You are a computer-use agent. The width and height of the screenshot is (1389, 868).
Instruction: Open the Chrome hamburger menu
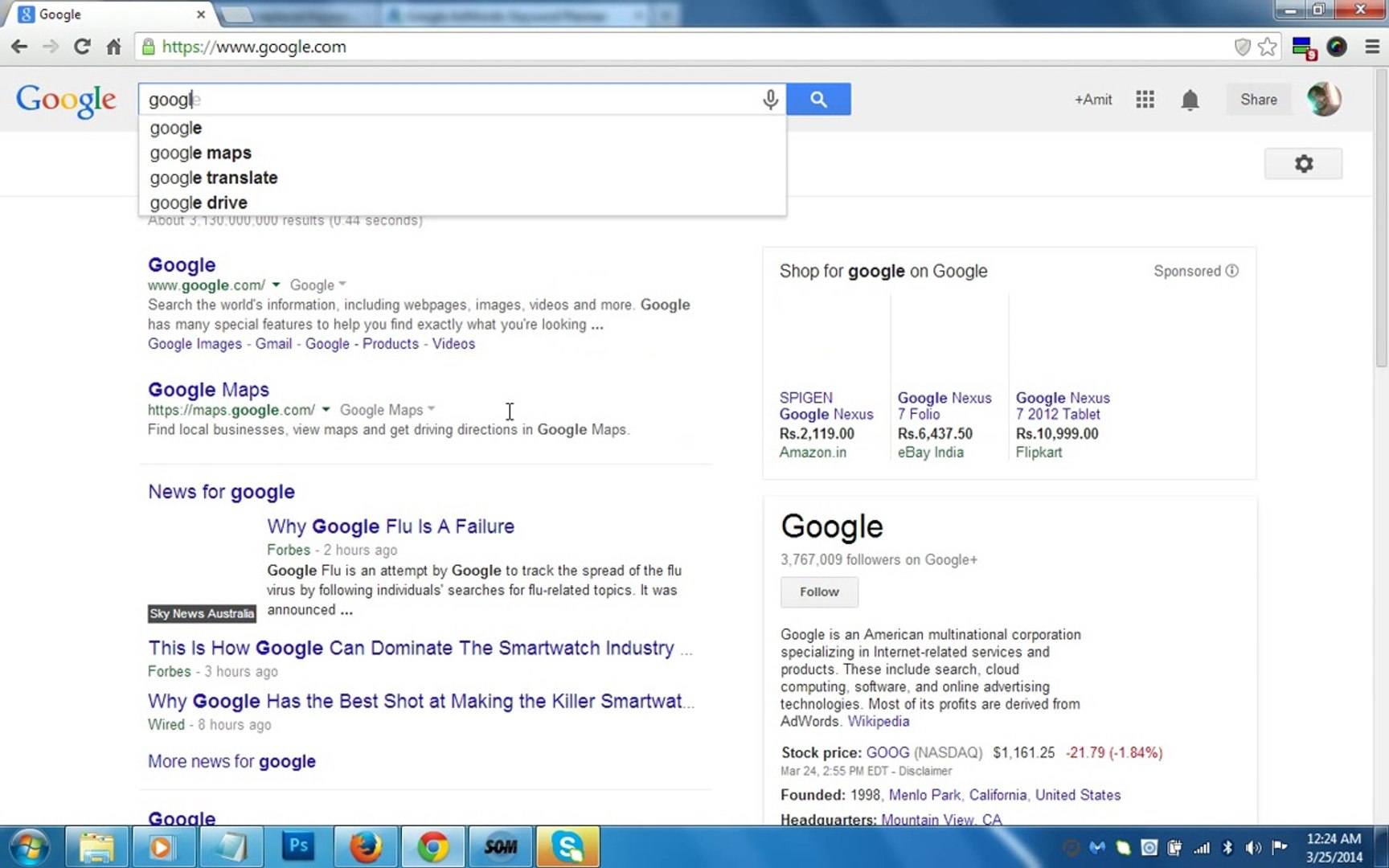[x=1372, y=47]
